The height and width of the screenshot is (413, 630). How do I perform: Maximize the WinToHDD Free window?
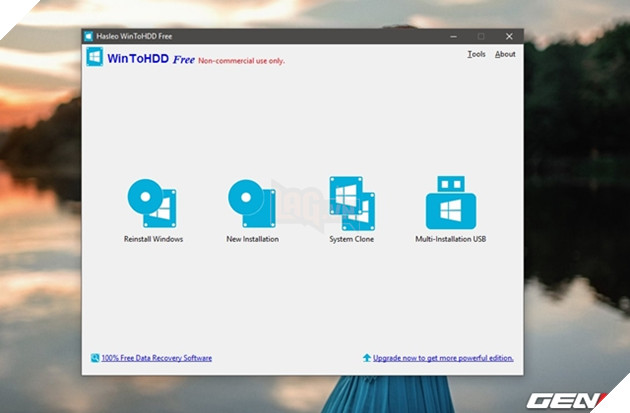(479, 36)
